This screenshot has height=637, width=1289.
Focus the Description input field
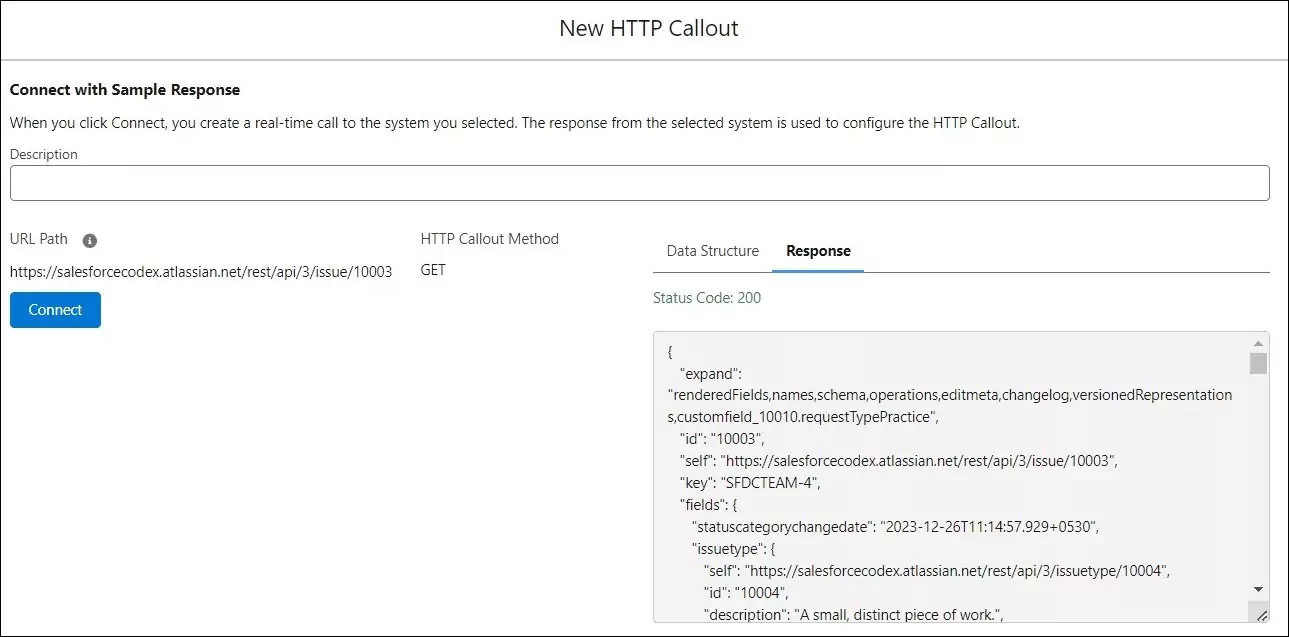pyautogui.click(x=640, y=183)
